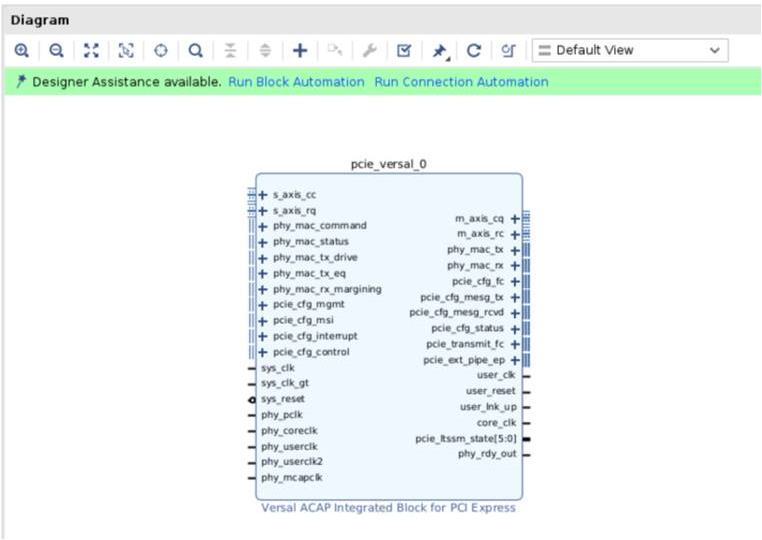Click the Add IP plus icon
762x540 pixels.
[x=300, y=50]
